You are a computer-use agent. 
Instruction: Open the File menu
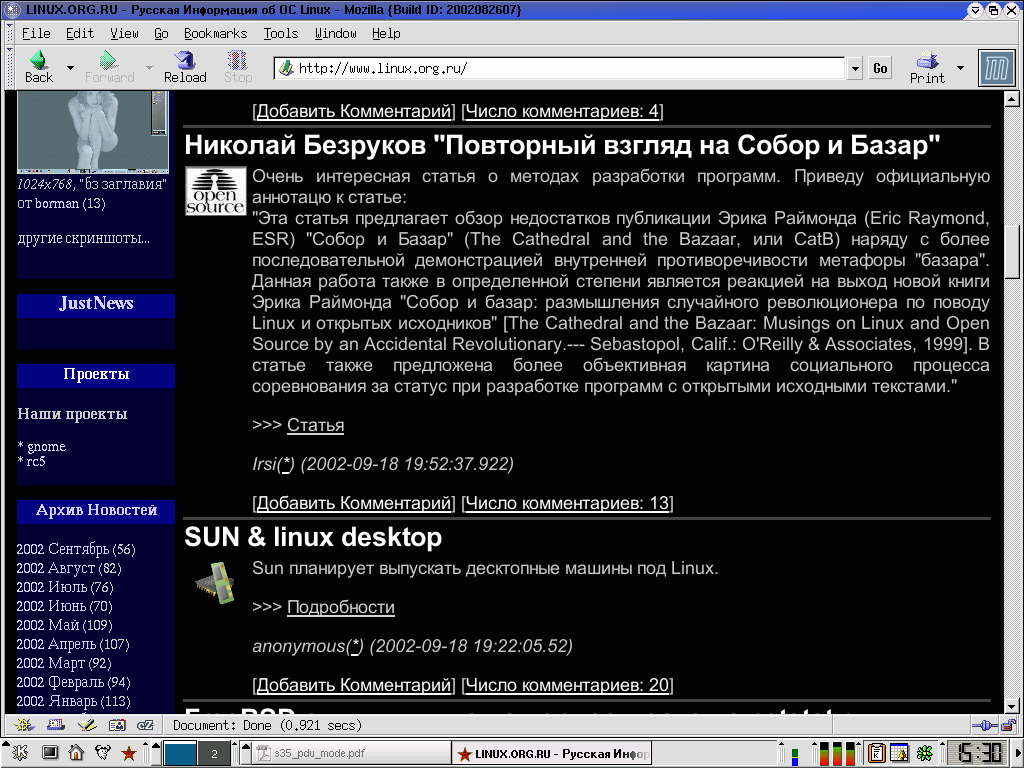[36, 33]
